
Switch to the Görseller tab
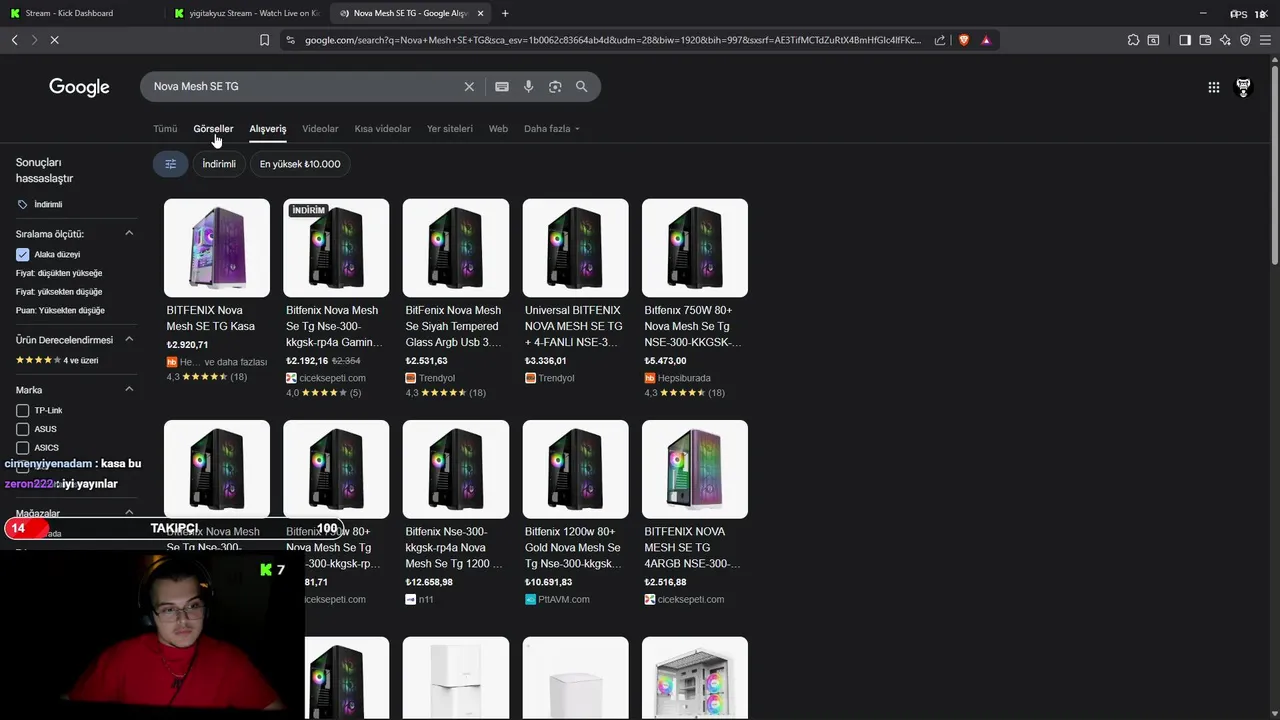pos(213,129)
